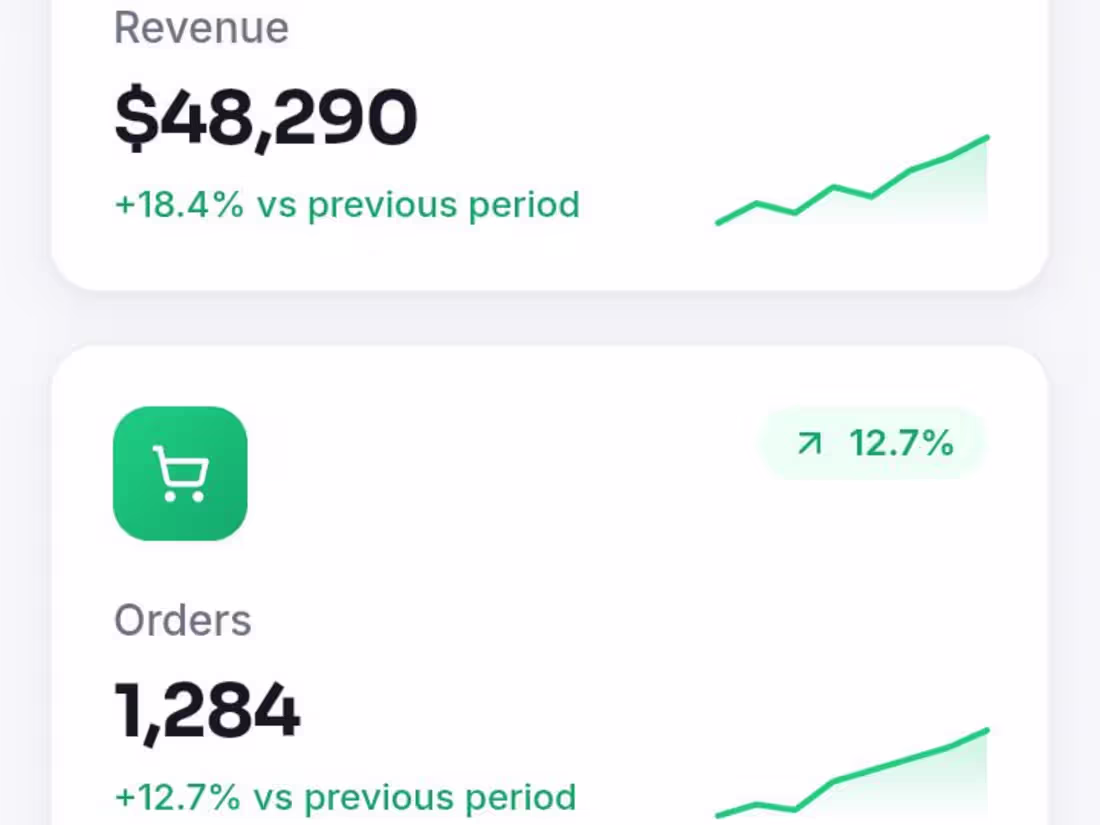Click the gray gap between the two cards
The width and height of the screenshot is (1100, 825).
[x=550, y=318]
